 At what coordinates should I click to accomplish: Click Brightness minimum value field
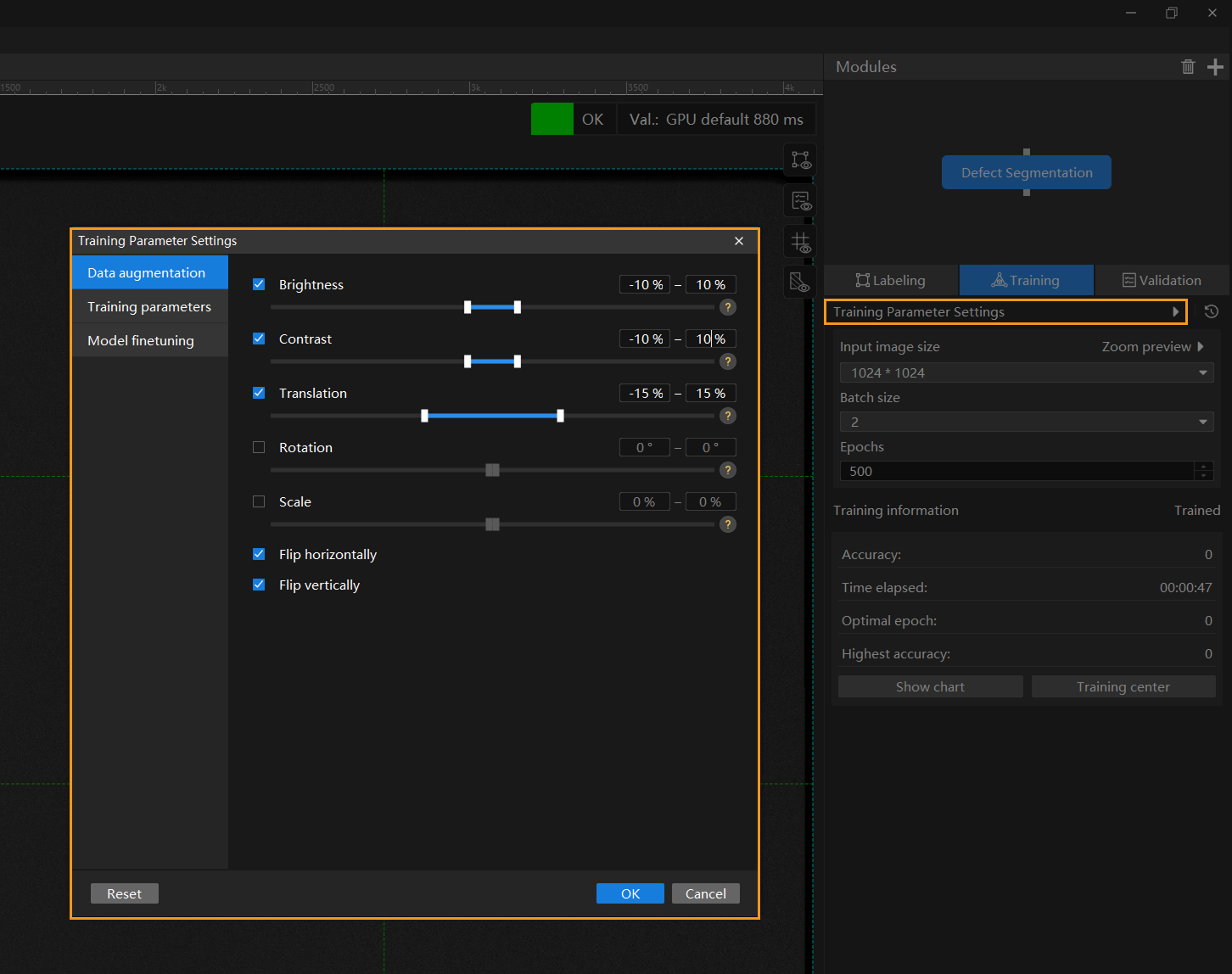tap(645, 284)
